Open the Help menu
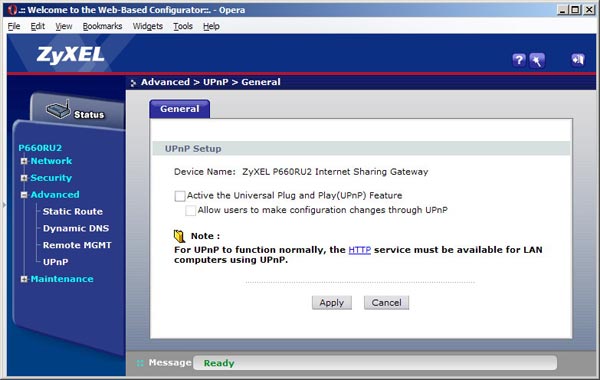 click(x=211, y=26)
